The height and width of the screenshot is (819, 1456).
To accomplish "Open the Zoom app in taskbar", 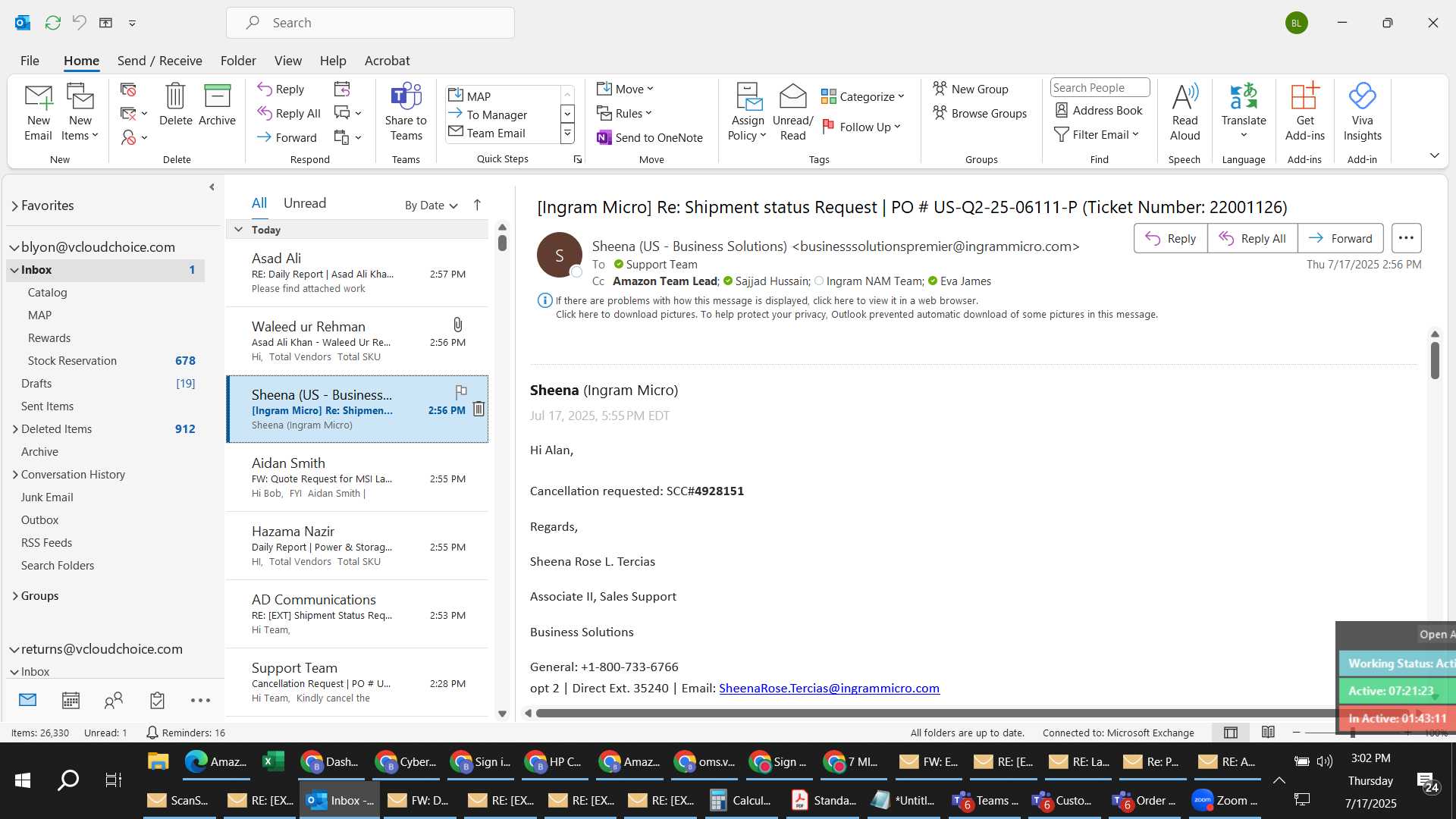I will (1224, 800).
